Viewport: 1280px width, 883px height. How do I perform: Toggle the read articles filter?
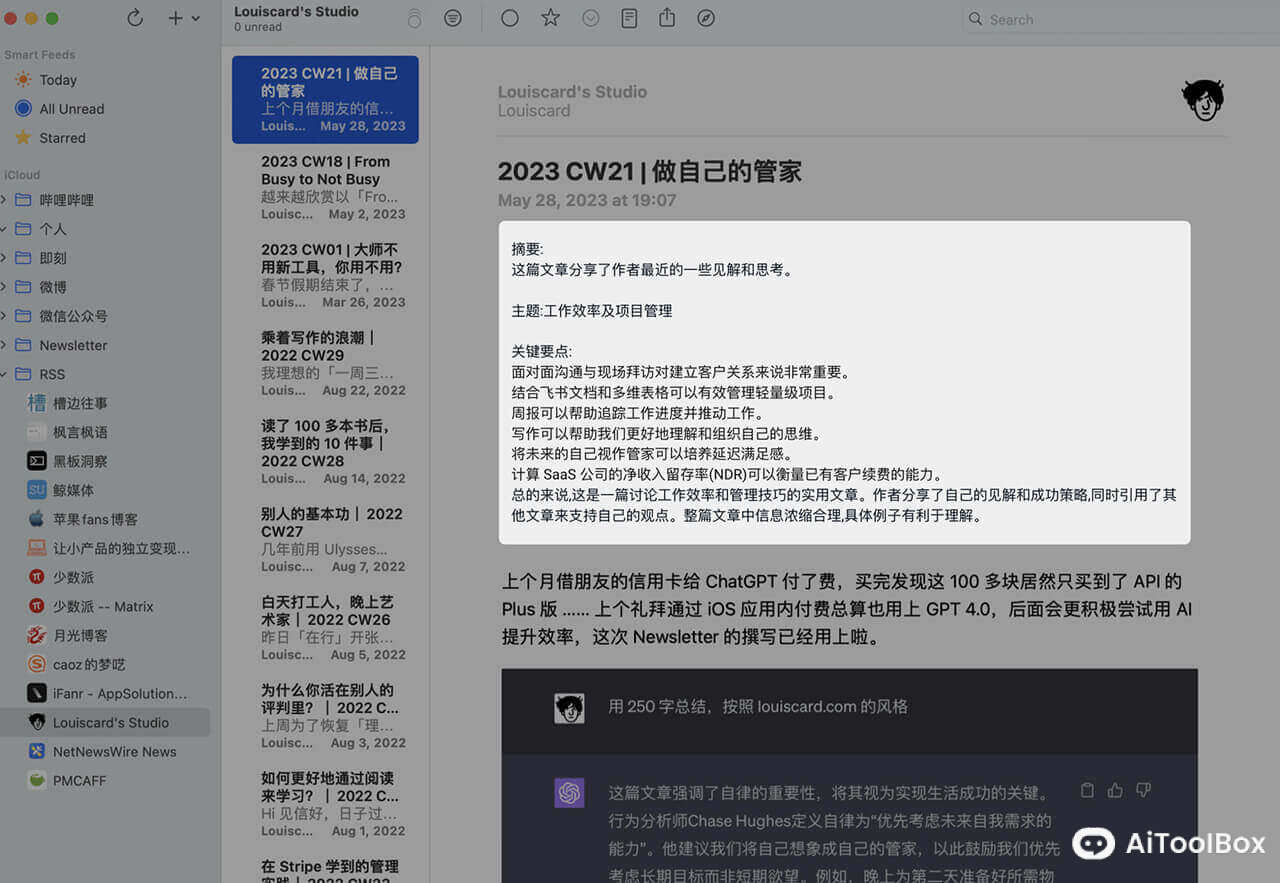tap(453, 18)
